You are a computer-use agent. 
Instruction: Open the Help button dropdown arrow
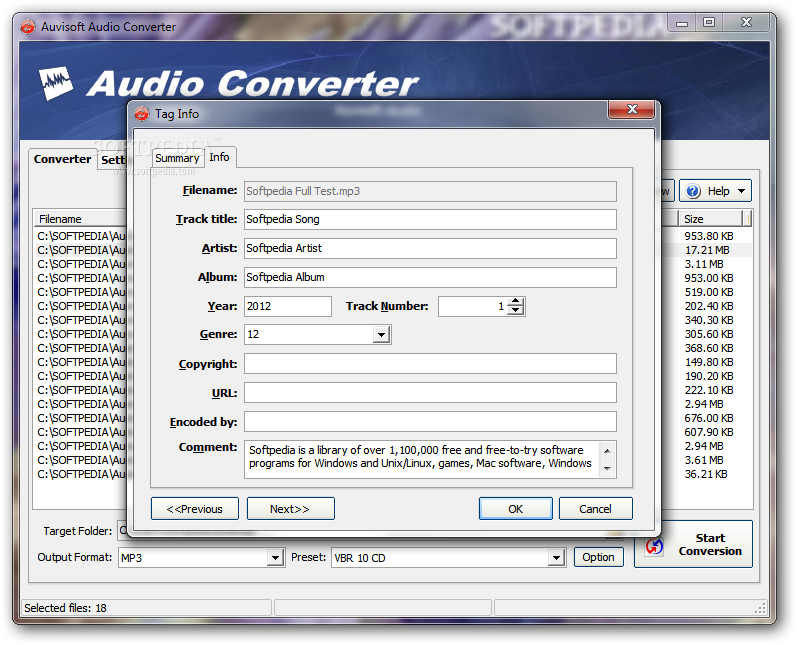click(x=742, y=191)
